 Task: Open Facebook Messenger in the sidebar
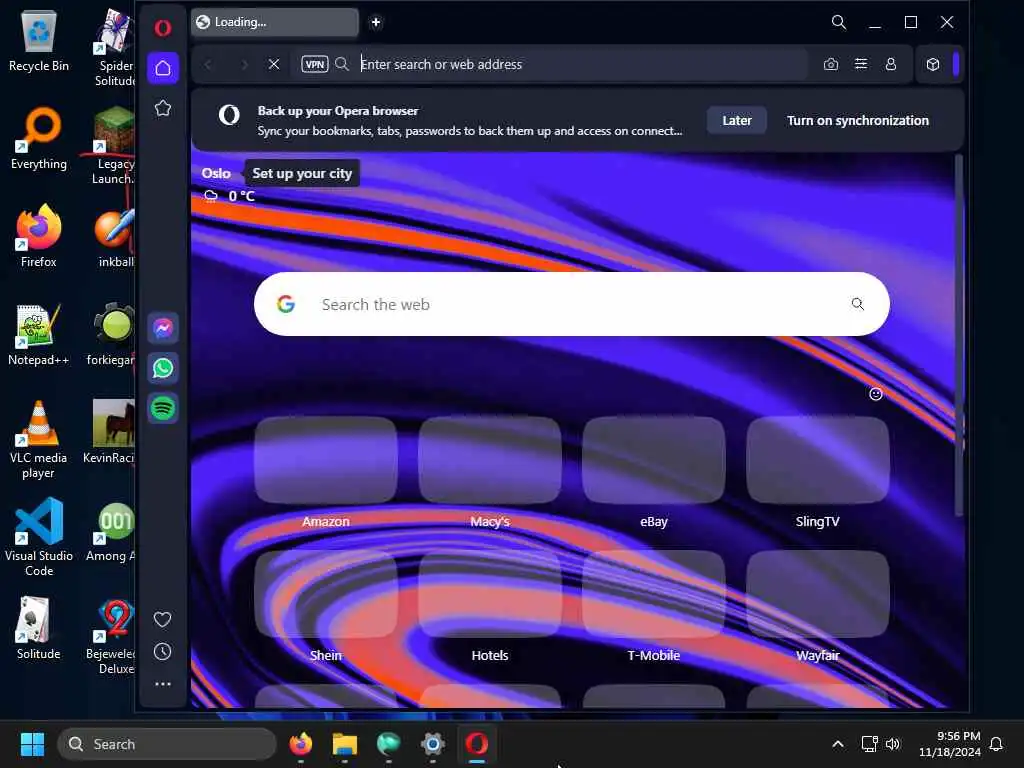163,328
